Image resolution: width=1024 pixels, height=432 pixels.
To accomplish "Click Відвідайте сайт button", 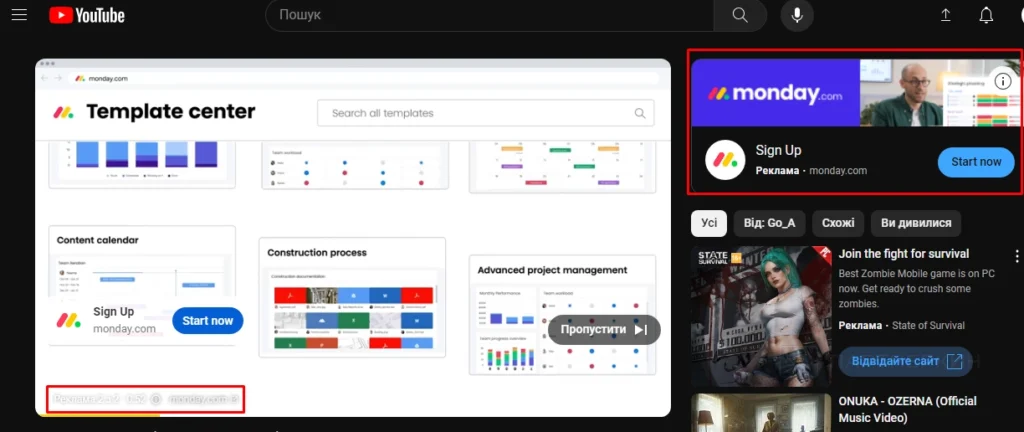I will [904, 362].
